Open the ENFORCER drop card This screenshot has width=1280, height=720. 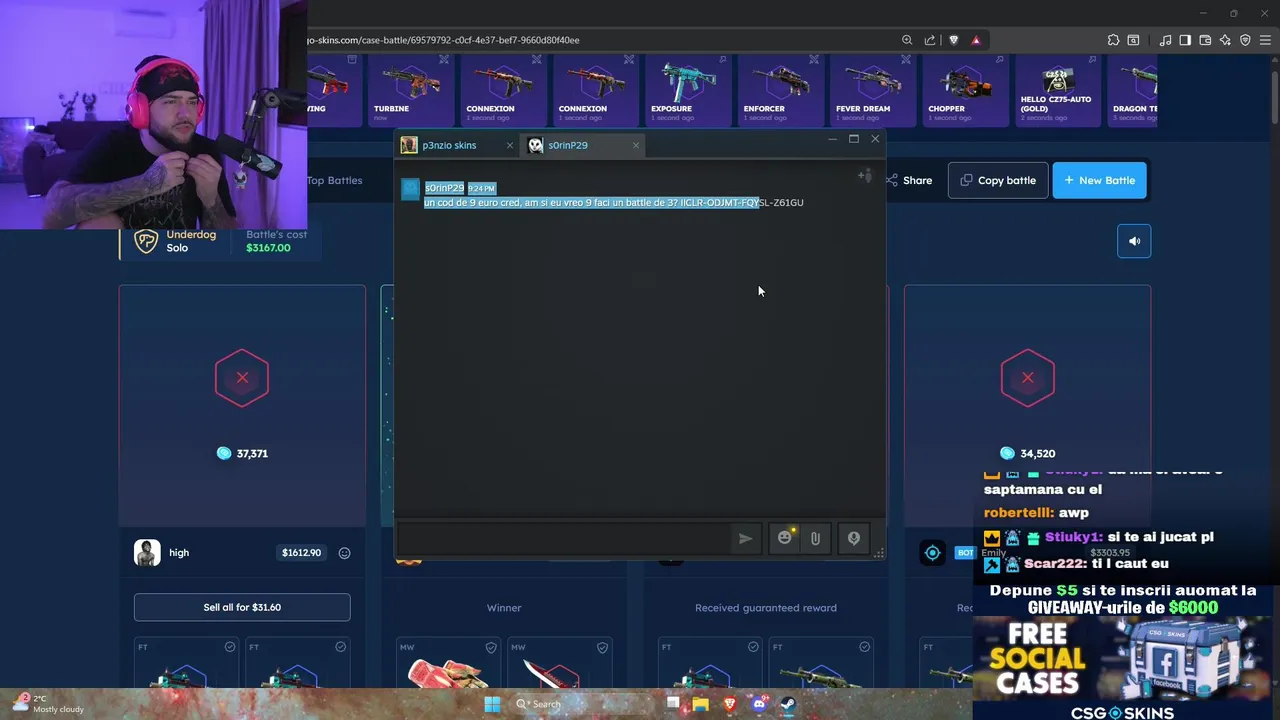point(780,90)
